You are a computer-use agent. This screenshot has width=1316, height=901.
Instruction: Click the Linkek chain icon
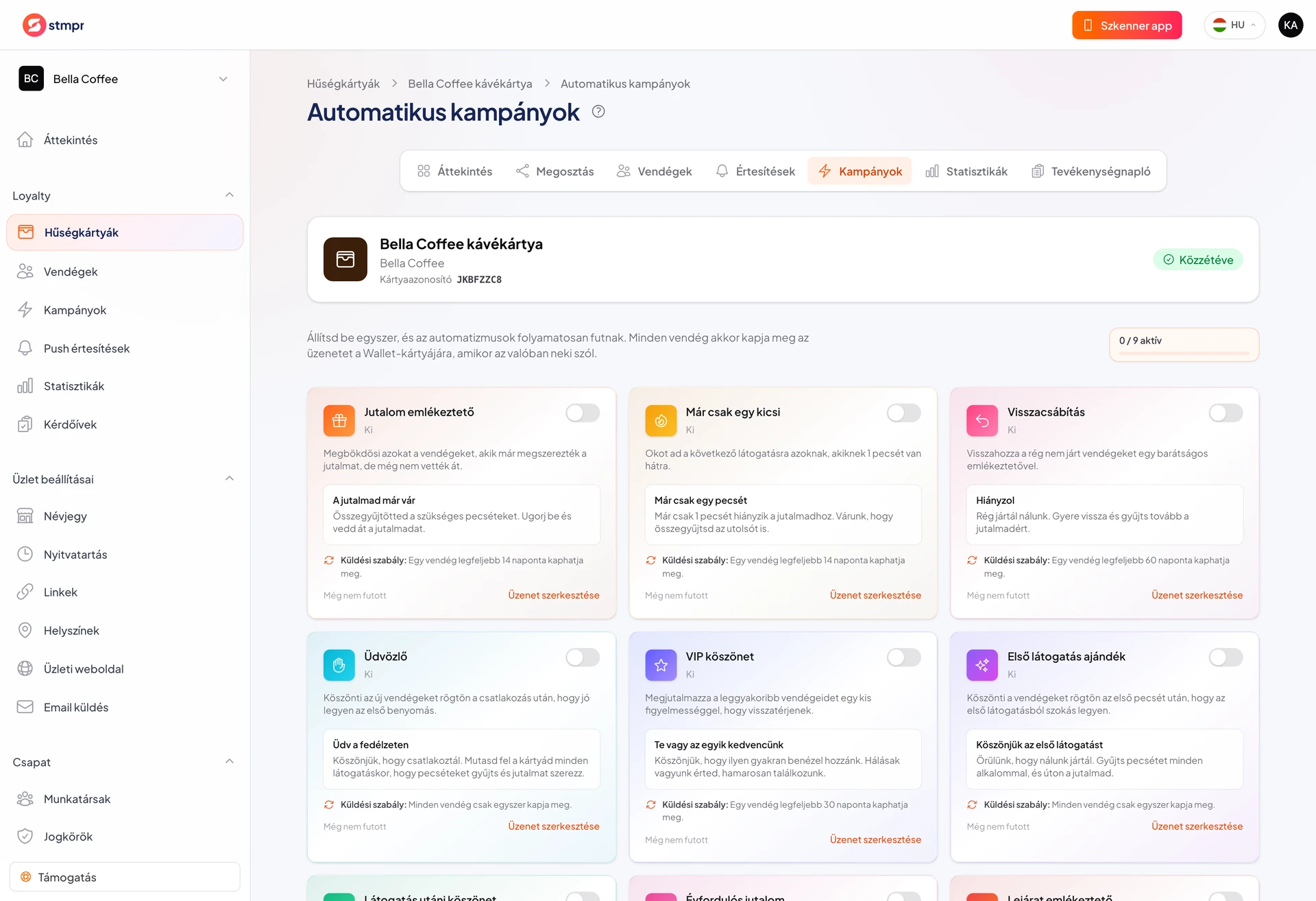click(x=25, y=592)
